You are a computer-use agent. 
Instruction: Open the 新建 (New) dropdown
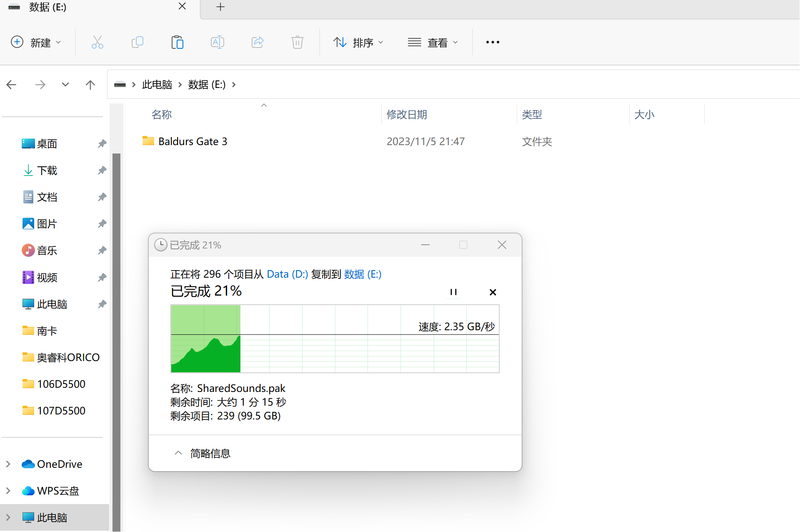36,42
